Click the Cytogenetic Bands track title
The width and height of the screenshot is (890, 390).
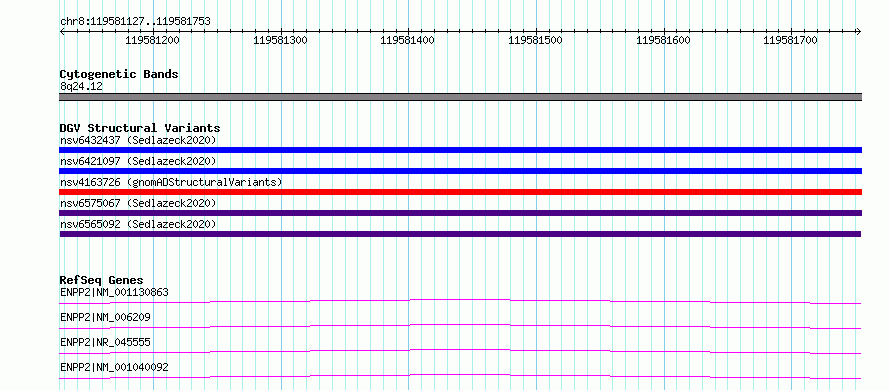click(x=119, y=74)
